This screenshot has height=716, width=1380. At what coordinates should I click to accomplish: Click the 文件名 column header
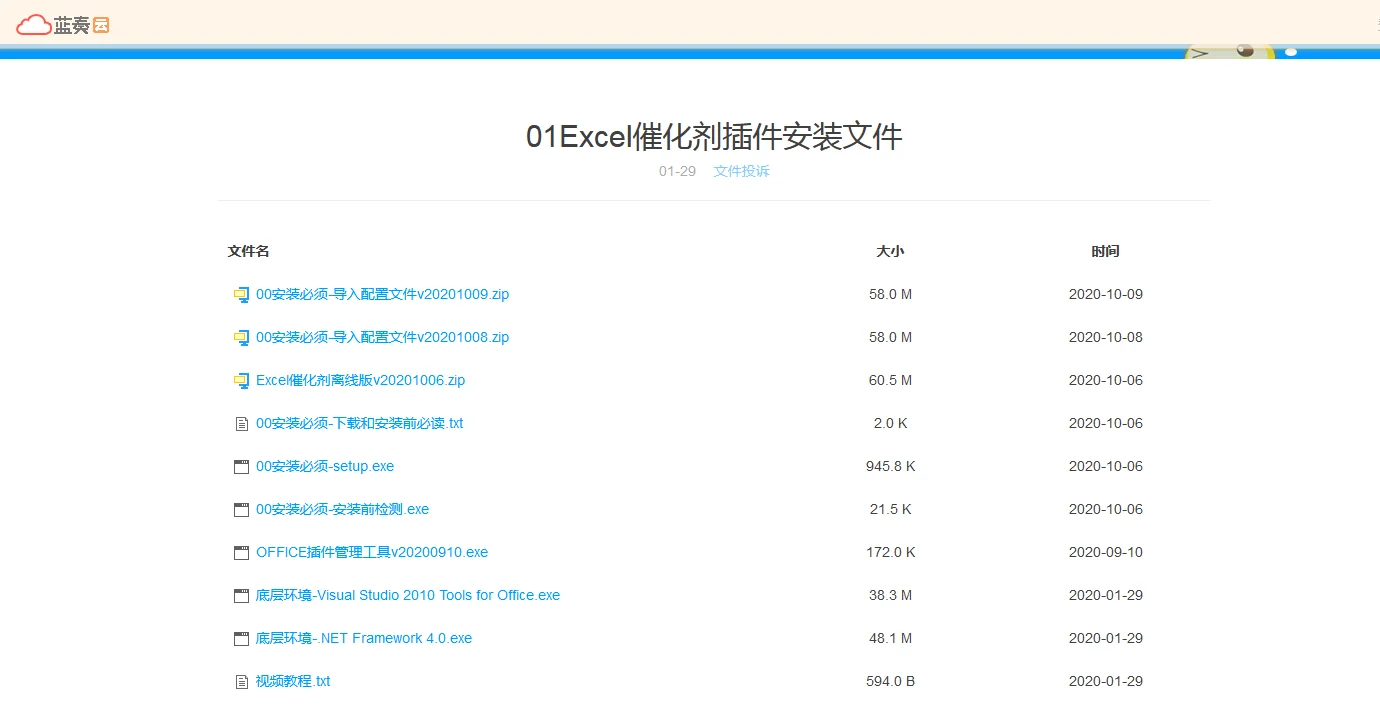click(249, 251)
